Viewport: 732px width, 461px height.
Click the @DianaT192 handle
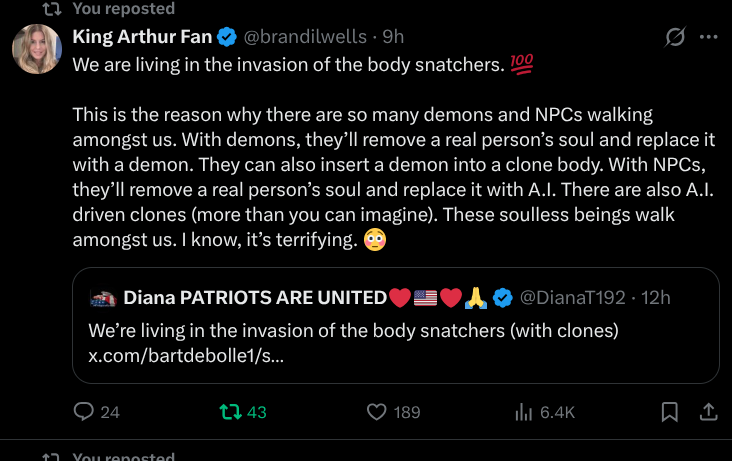[x=573, y=297]
